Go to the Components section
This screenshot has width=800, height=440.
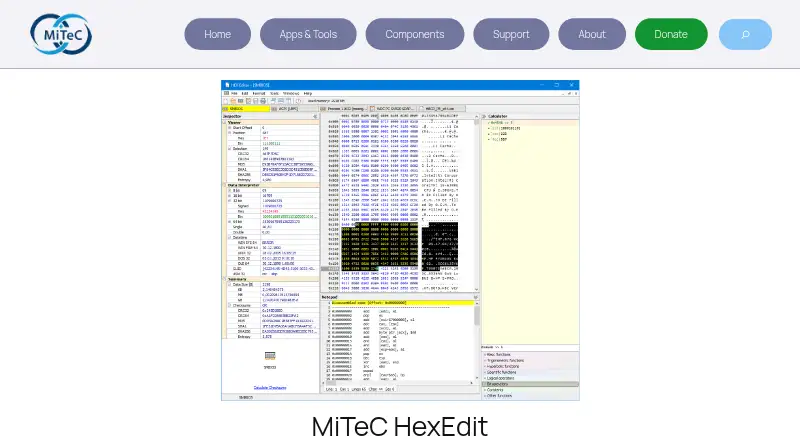click(x=415, y=34)
